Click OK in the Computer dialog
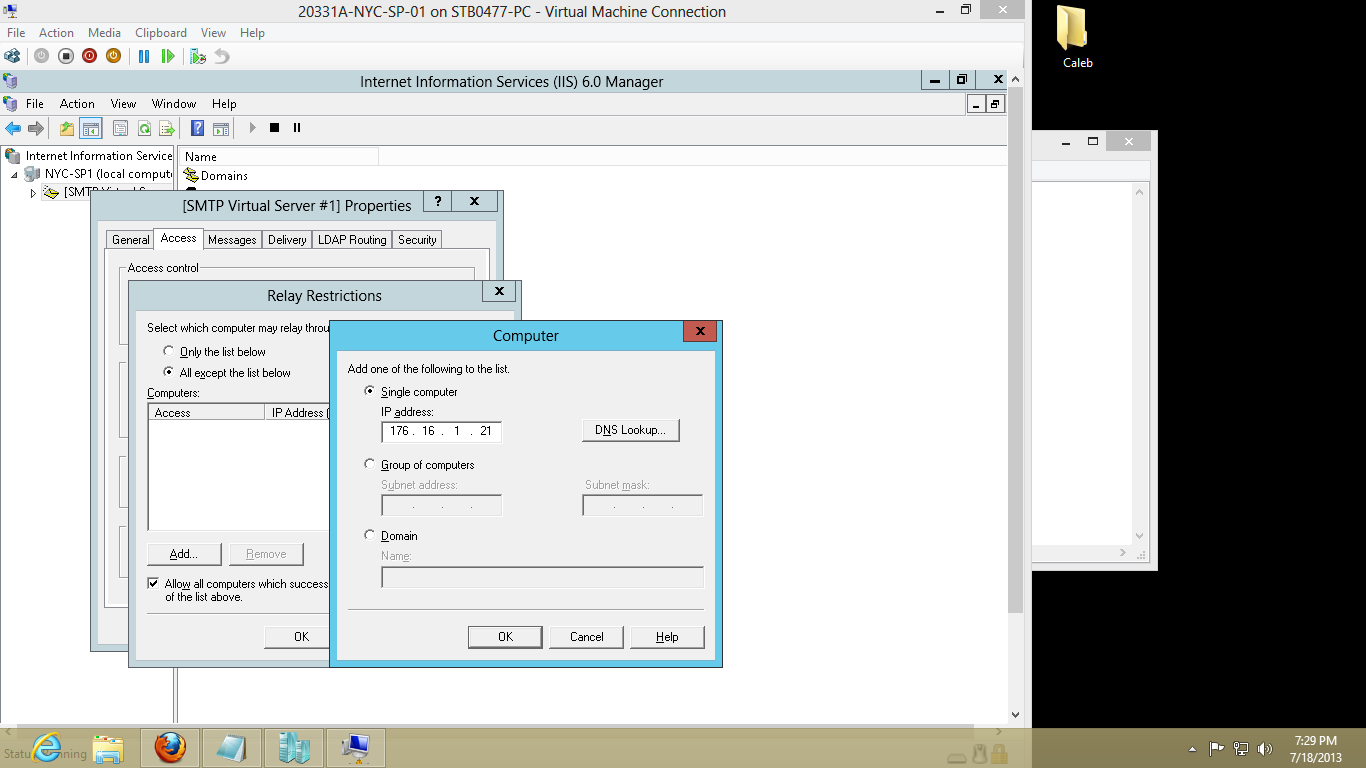 pos(505,637)
